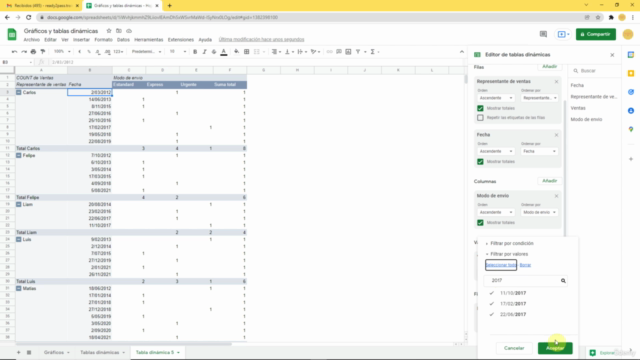This screenshot has height=360, width=640.
Task: Collapse the Liam group in pivot table
Action: tap(19, 204)
